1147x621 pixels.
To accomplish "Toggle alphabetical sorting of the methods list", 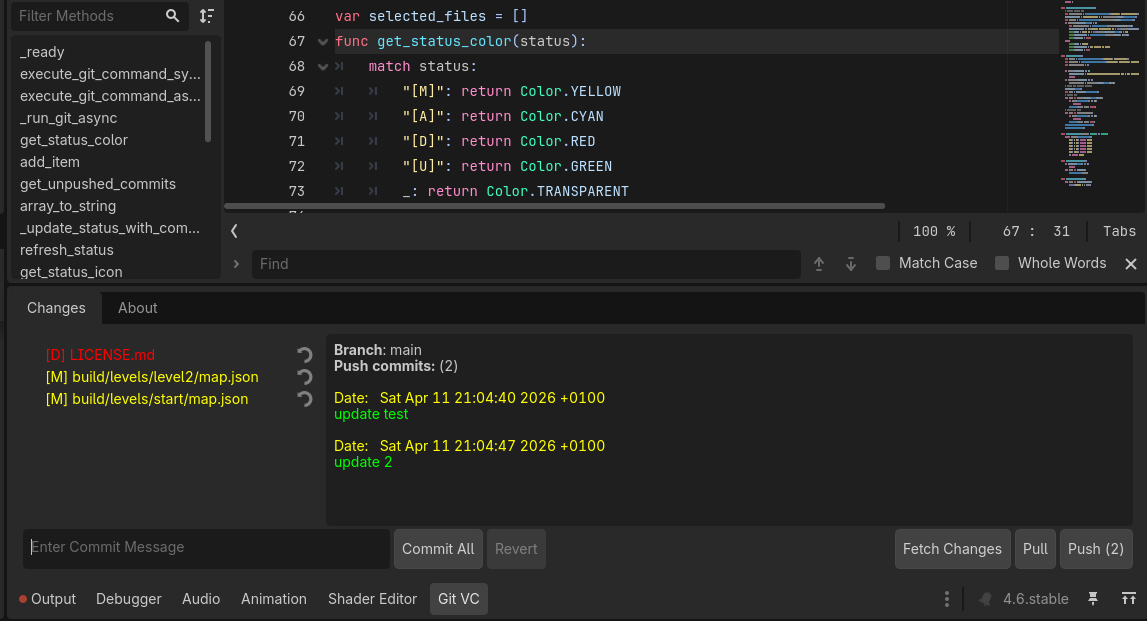I will tap(206, 16).
